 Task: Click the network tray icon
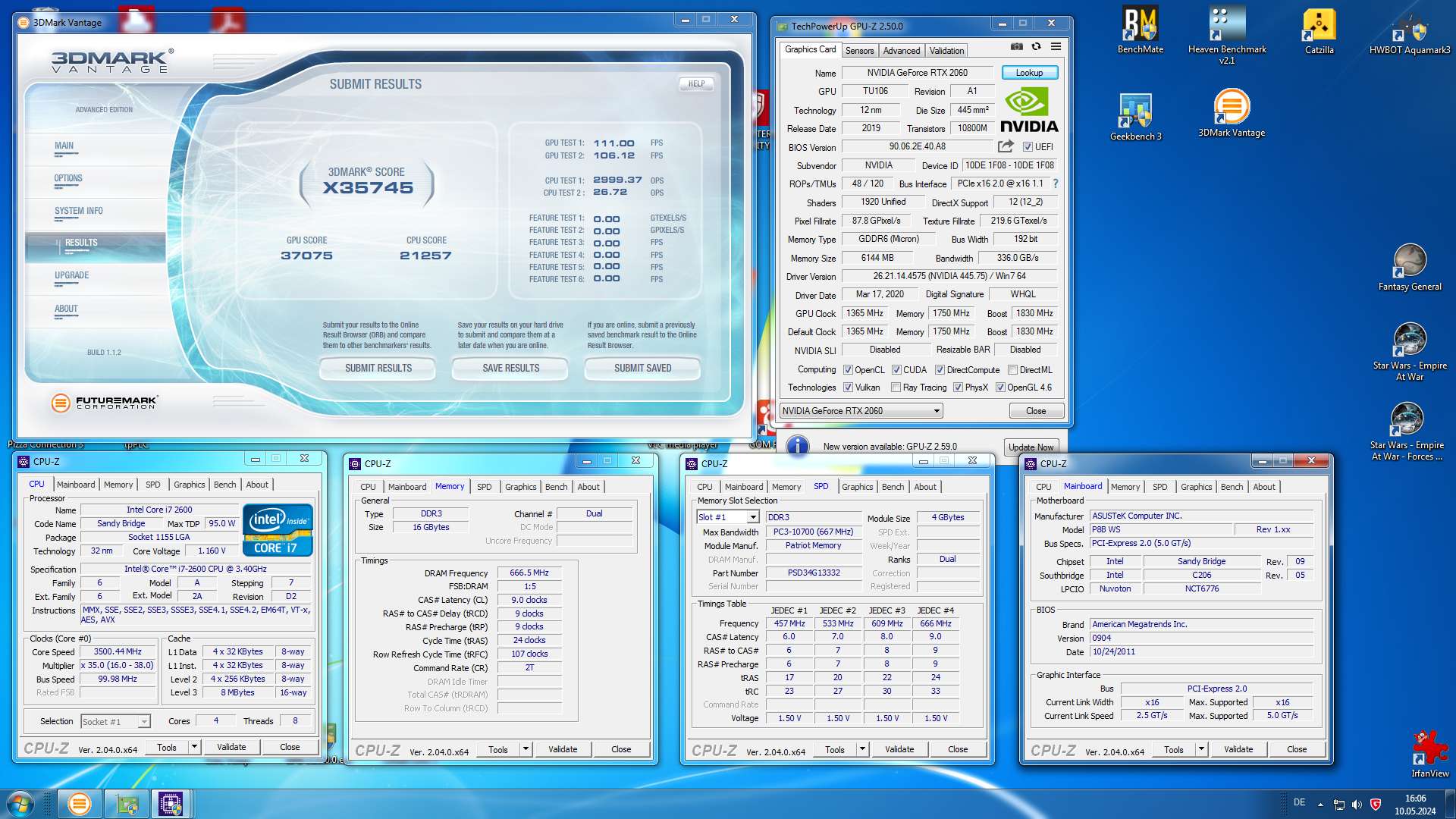click(x=1339, y=805)
